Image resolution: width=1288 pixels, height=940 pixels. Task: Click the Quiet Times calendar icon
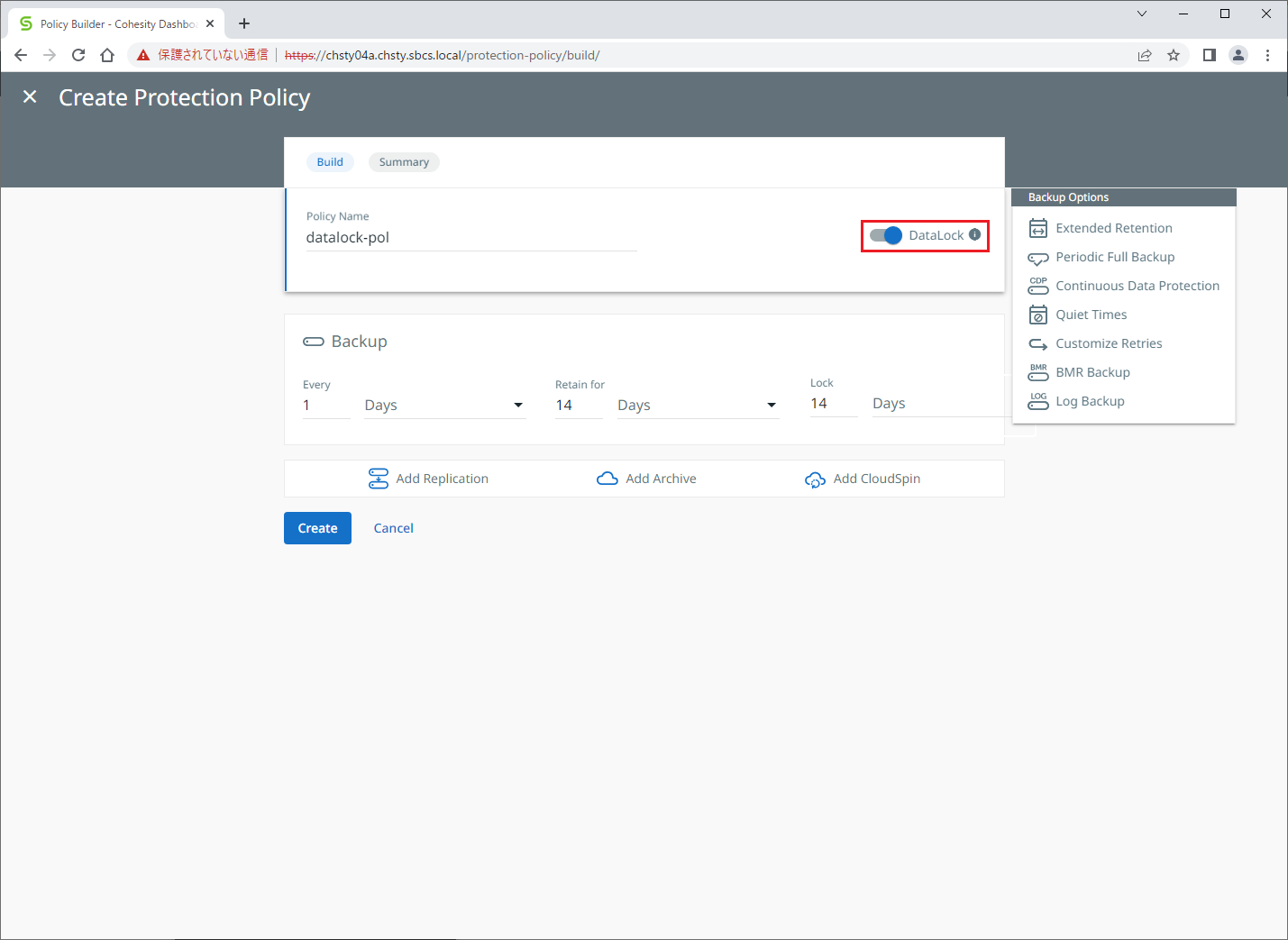click(1037, 315)
